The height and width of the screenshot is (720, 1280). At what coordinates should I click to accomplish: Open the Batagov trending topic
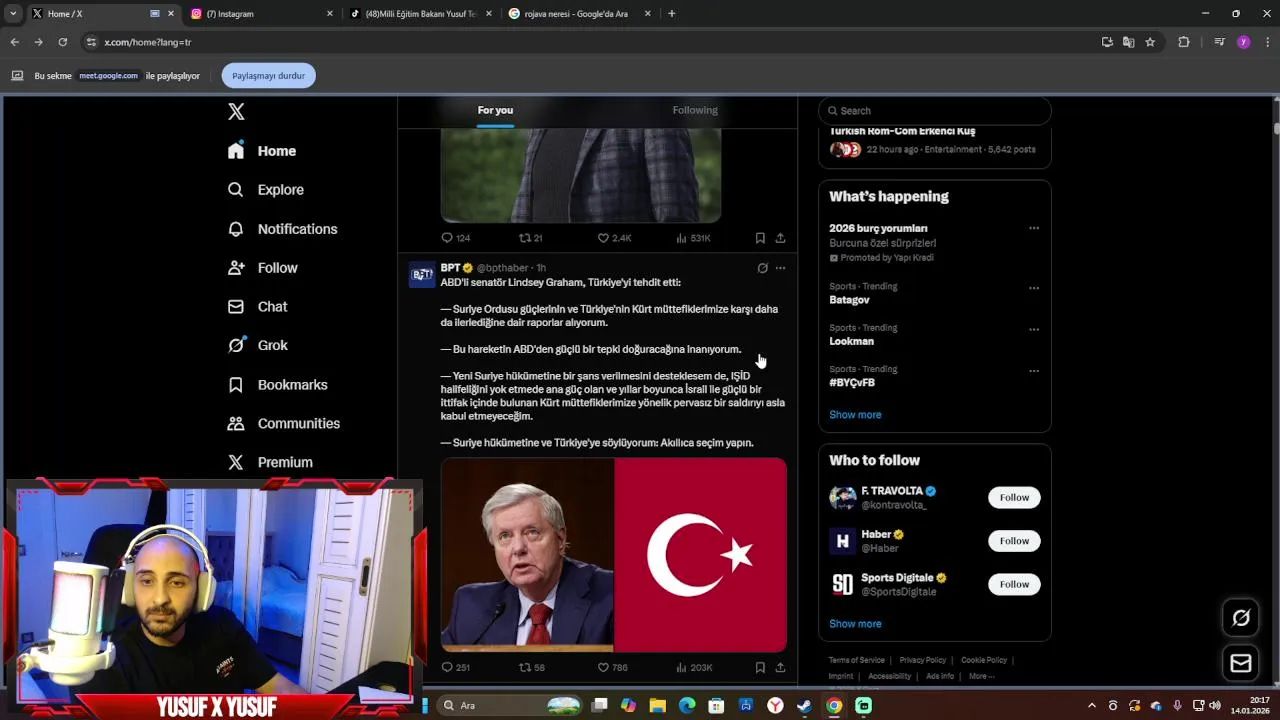click(x=849, y=300)
